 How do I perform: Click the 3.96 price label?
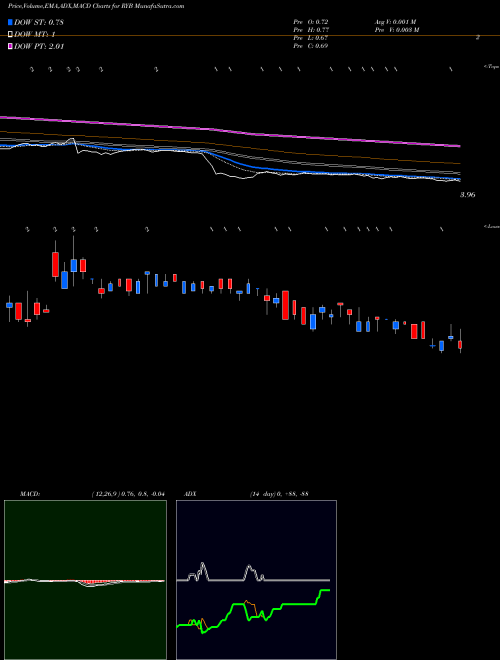tap(468, 195)
